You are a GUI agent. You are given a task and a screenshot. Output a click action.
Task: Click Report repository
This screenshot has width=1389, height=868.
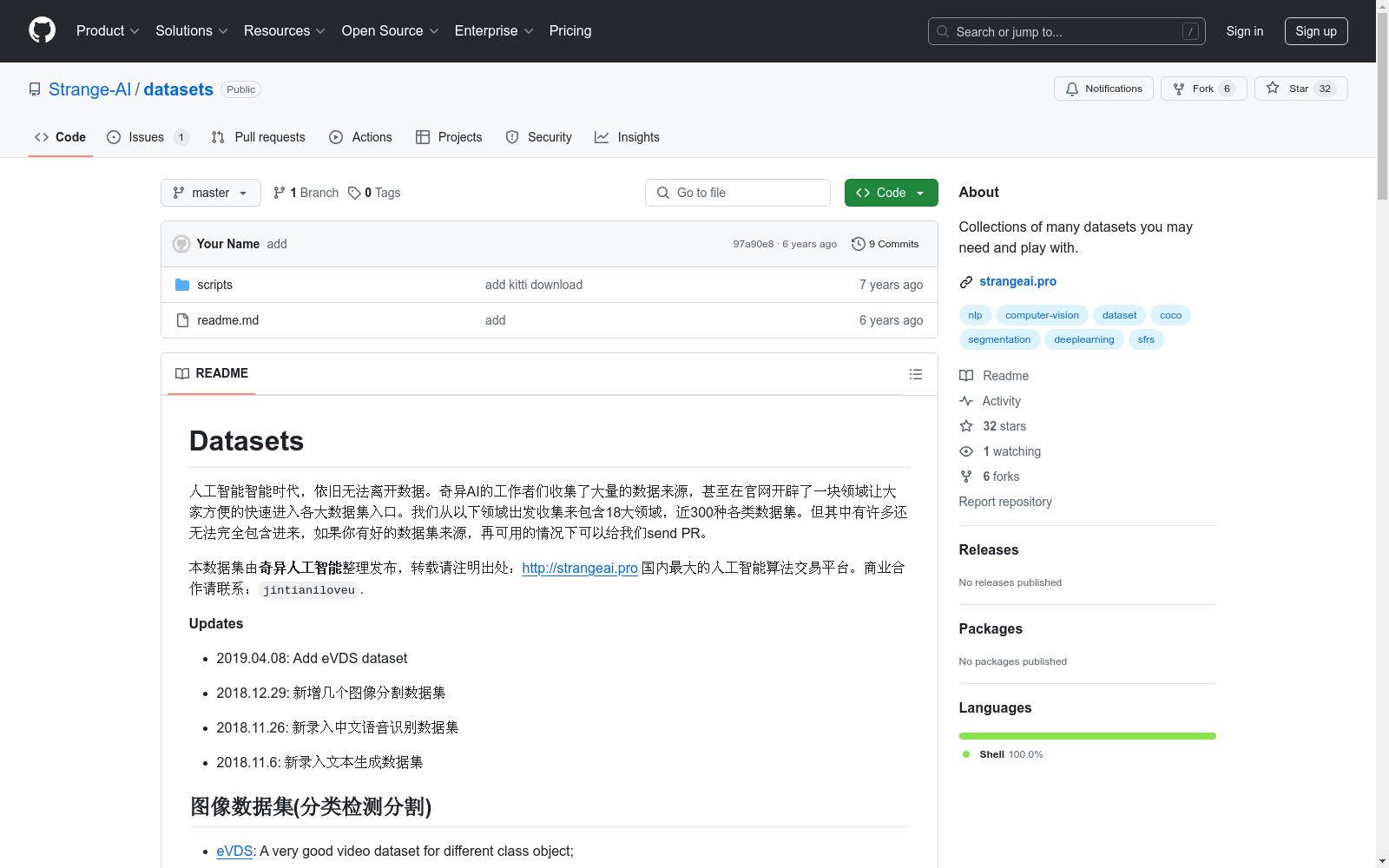point(1005,502)
